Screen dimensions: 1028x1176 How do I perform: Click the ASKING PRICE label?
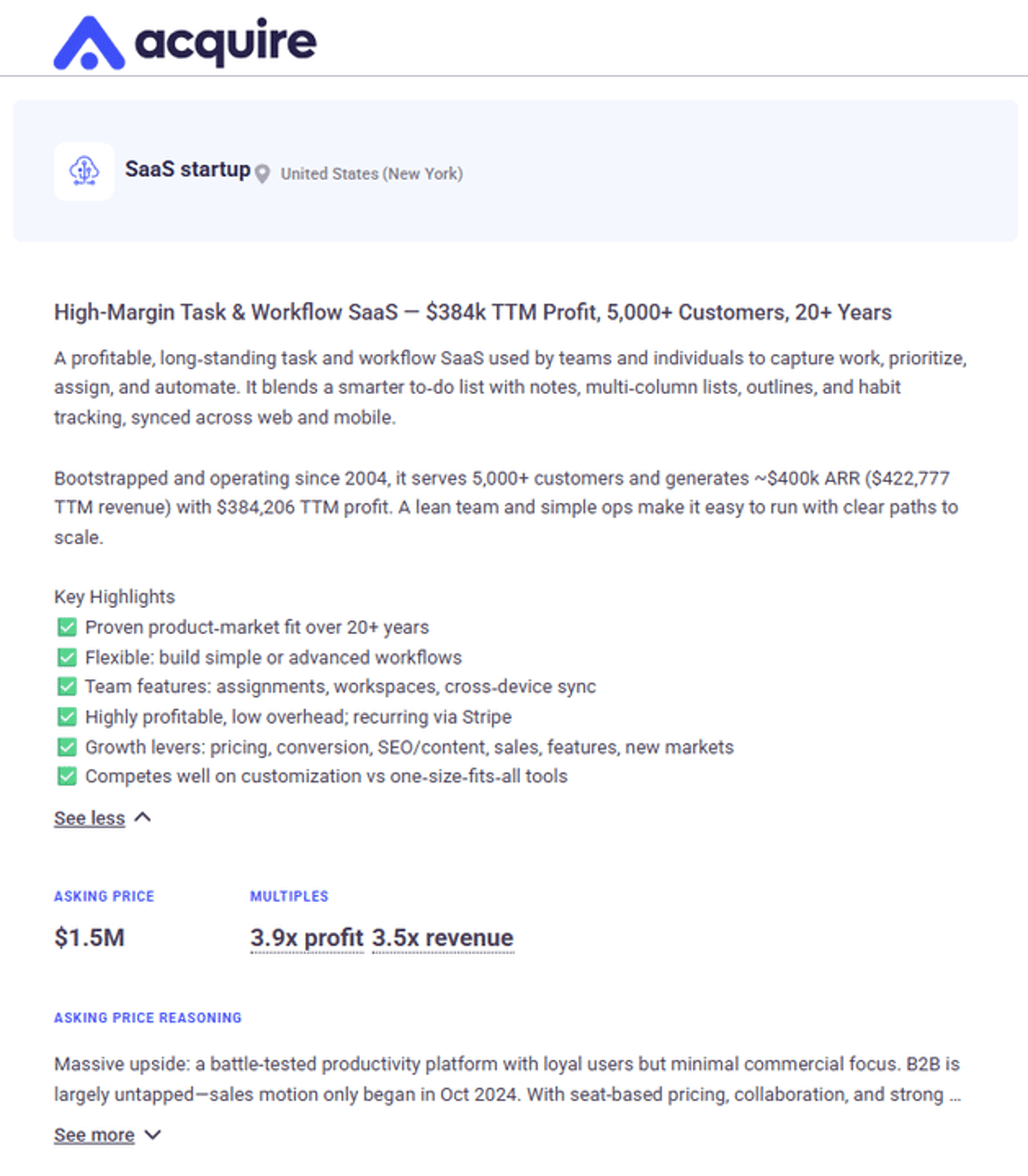point(104,896)
